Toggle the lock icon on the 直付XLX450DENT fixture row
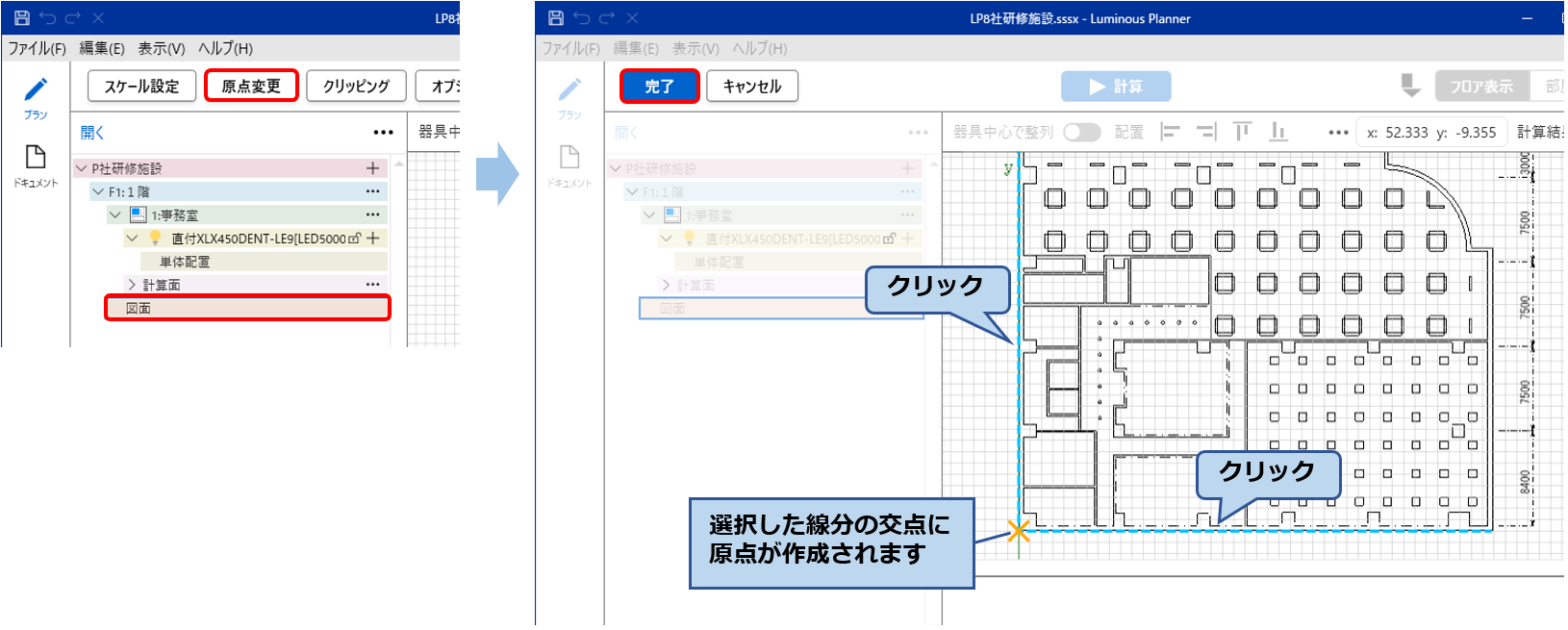This screenshot has width=1568, height=630. coord(354,239)
